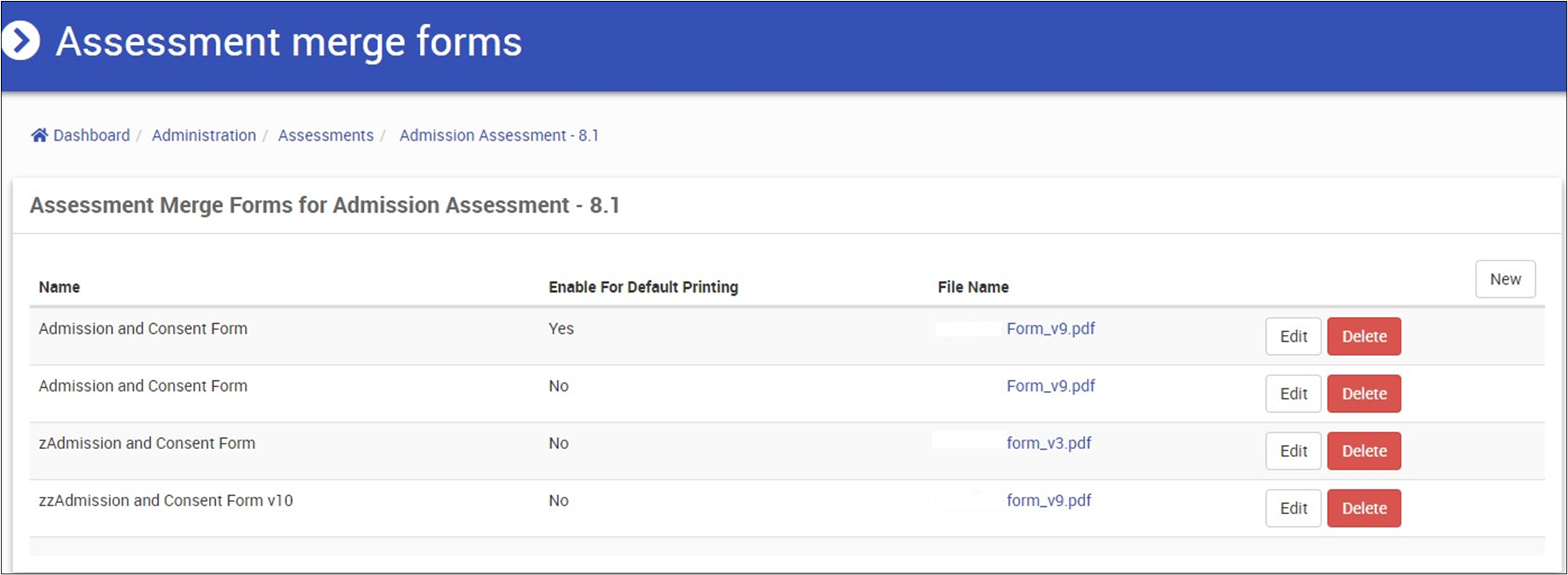Delete the zAdmission and Consent Form row
This screenshot has width=1568, height=575.
tap(1364, 451)
